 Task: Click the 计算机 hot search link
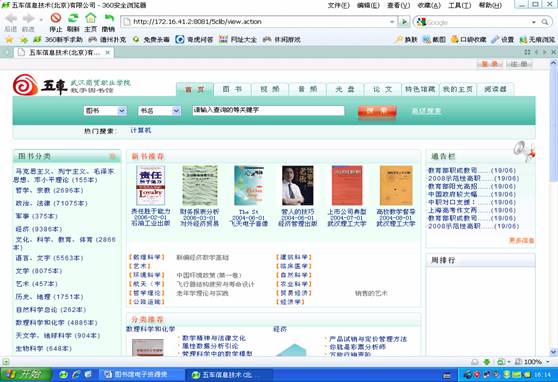pos(141,130)
